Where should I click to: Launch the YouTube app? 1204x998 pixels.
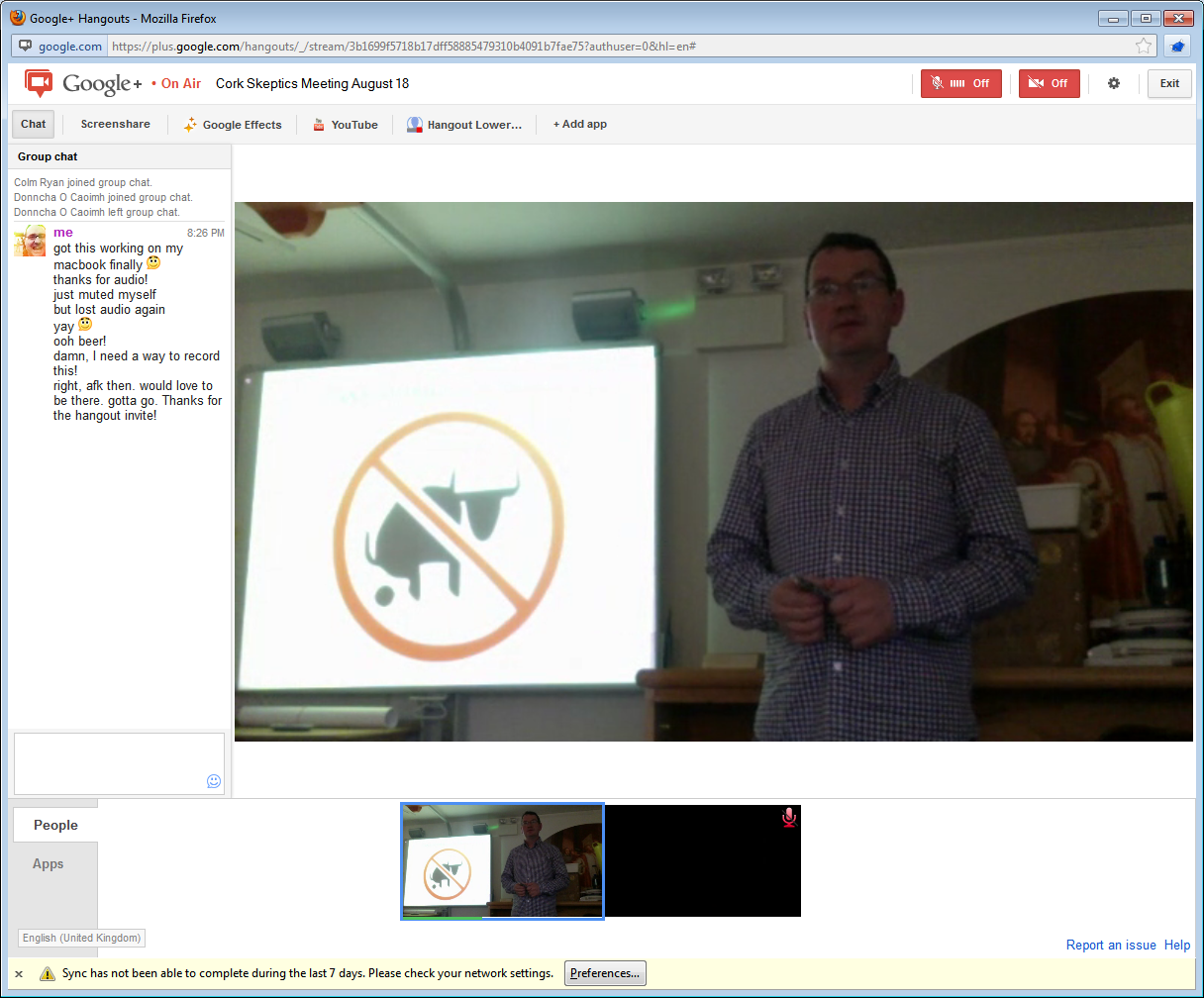coord(345,125)
